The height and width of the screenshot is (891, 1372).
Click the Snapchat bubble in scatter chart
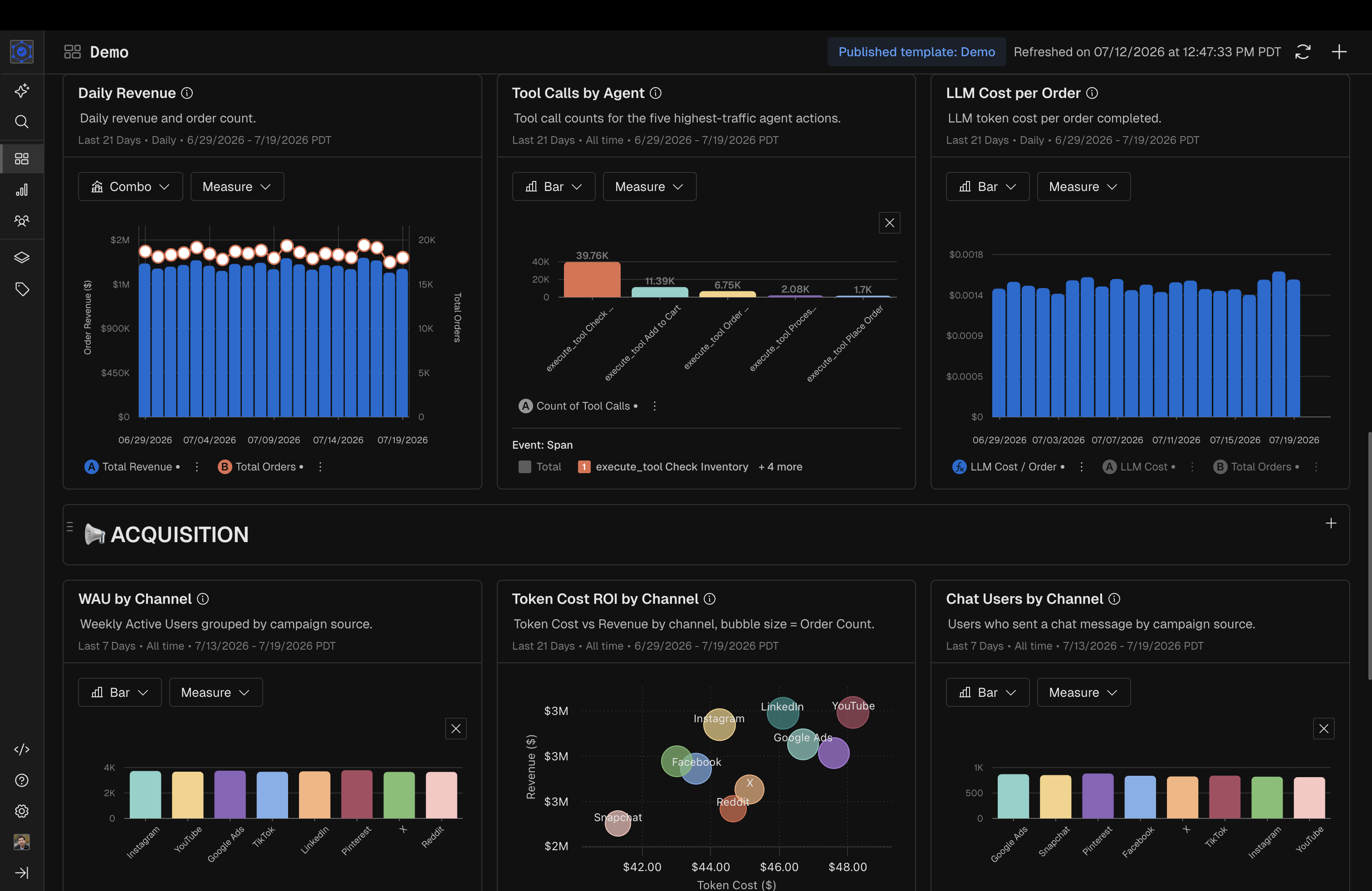[x=617, y=823]
